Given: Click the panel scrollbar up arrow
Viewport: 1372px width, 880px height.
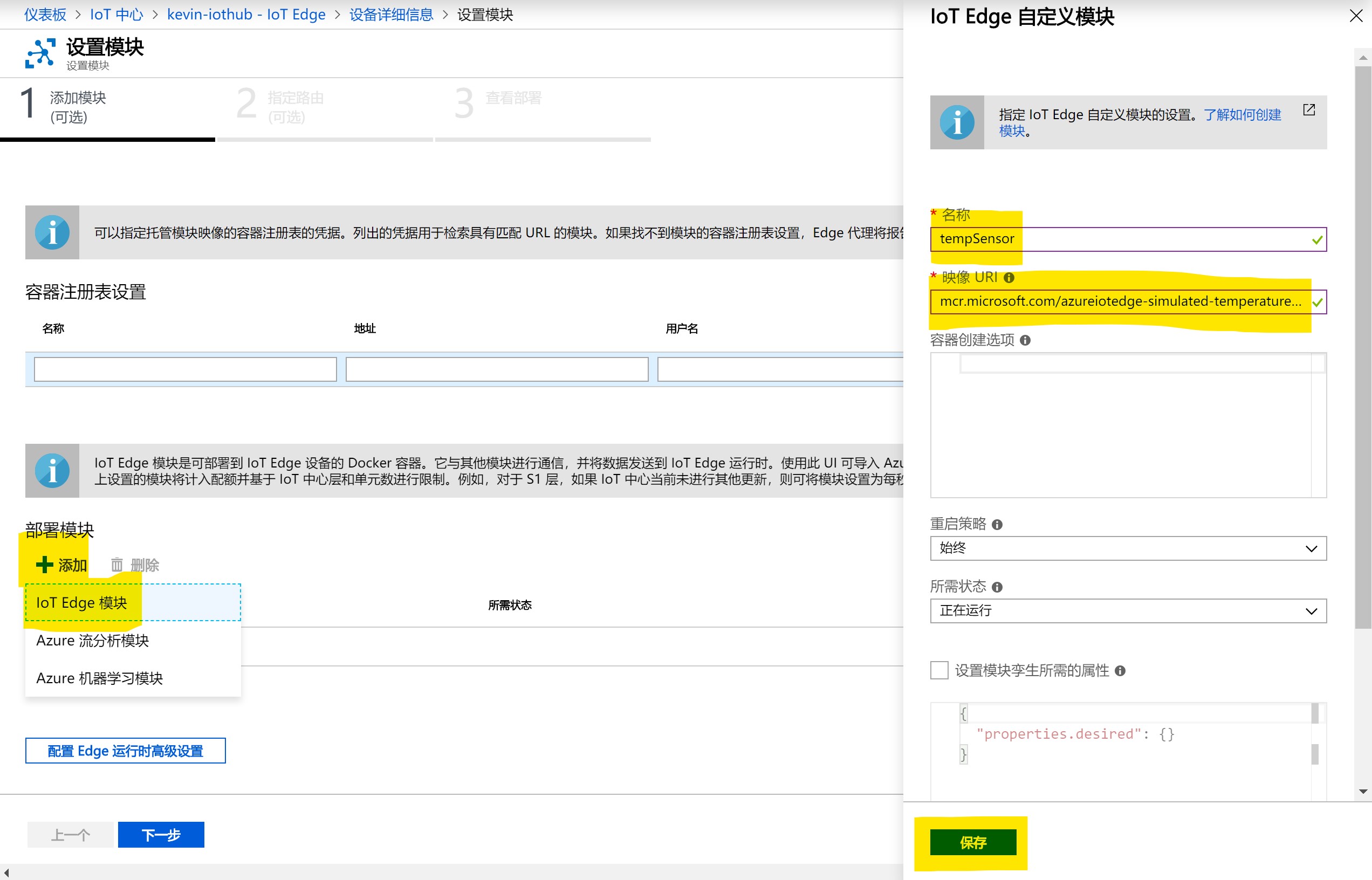Looking at the screenshot, I should (x=1363, y=57).
